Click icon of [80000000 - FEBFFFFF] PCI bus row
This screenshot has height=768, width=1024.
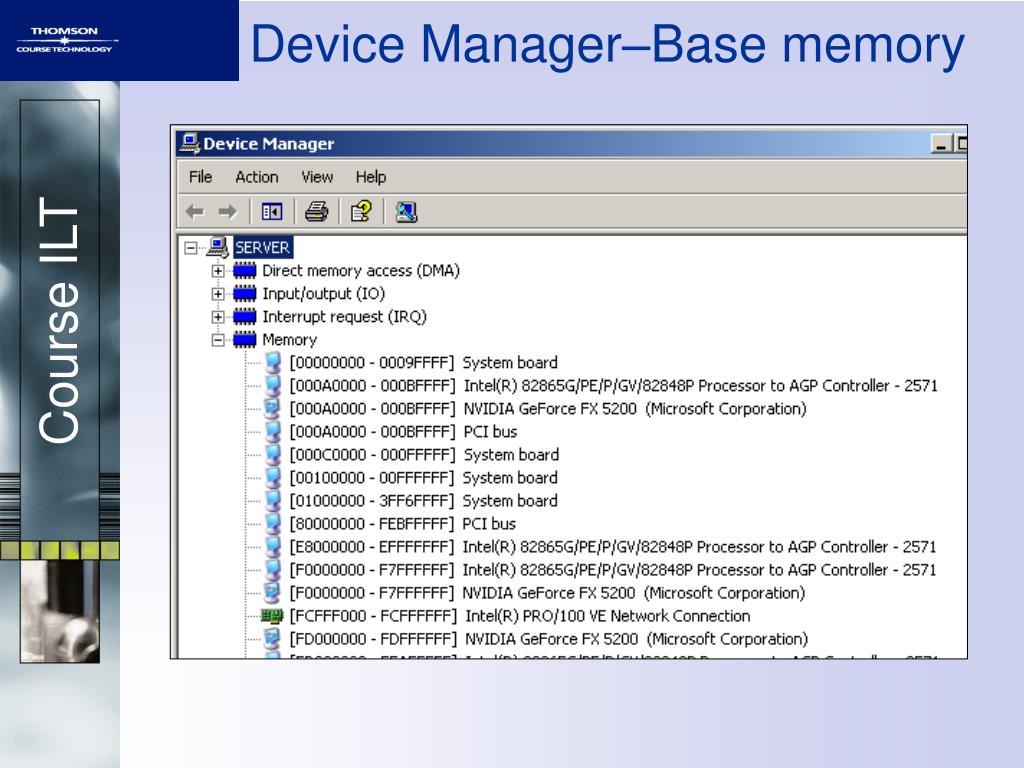point(272,524)
